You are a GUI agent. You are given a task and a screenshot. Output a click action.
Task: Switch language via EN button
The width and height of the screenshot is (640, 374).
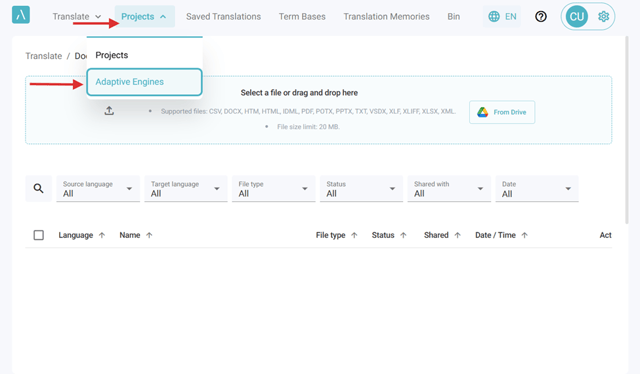click(502, 16)
